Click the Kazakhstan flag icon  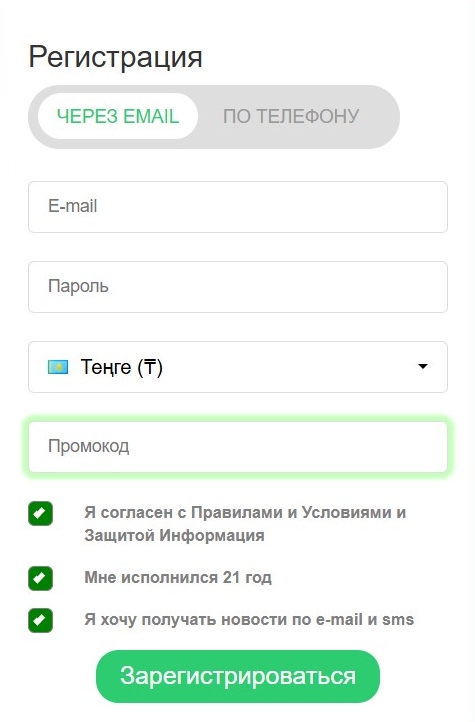(x=58, y=367)
